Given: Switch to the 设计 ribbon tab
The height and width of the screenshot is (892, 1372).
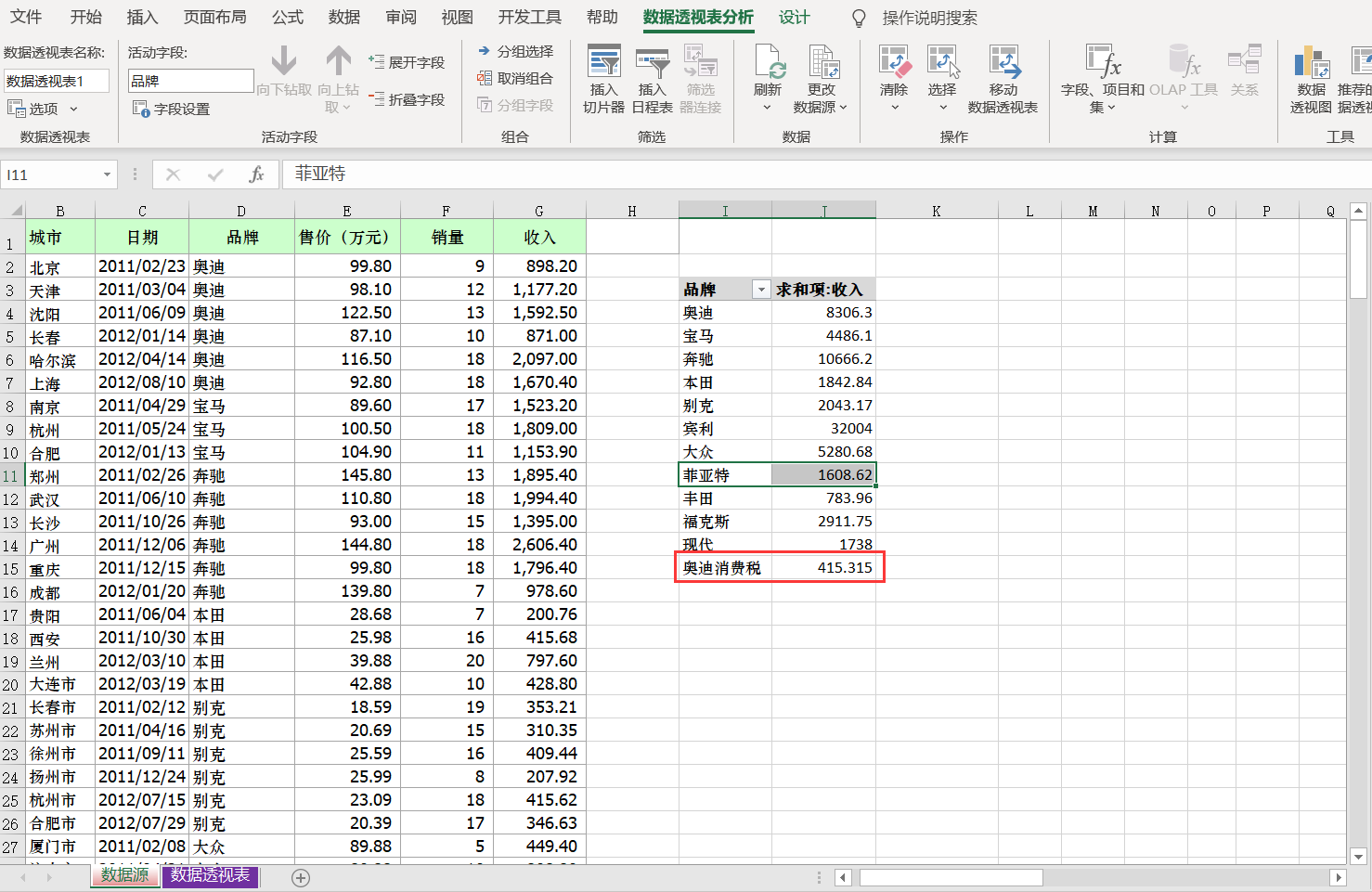Looking at the screenshot, I should point(794,17).
